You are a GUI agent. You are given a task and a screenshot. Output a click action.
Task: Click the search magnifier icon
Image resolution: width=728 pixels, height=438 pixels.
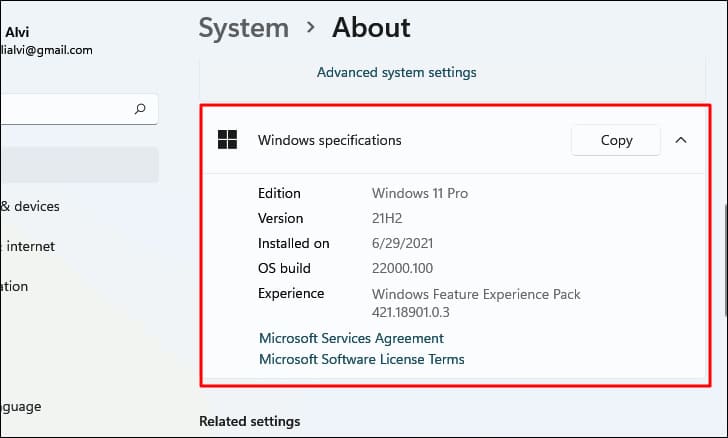coord(140,108)
